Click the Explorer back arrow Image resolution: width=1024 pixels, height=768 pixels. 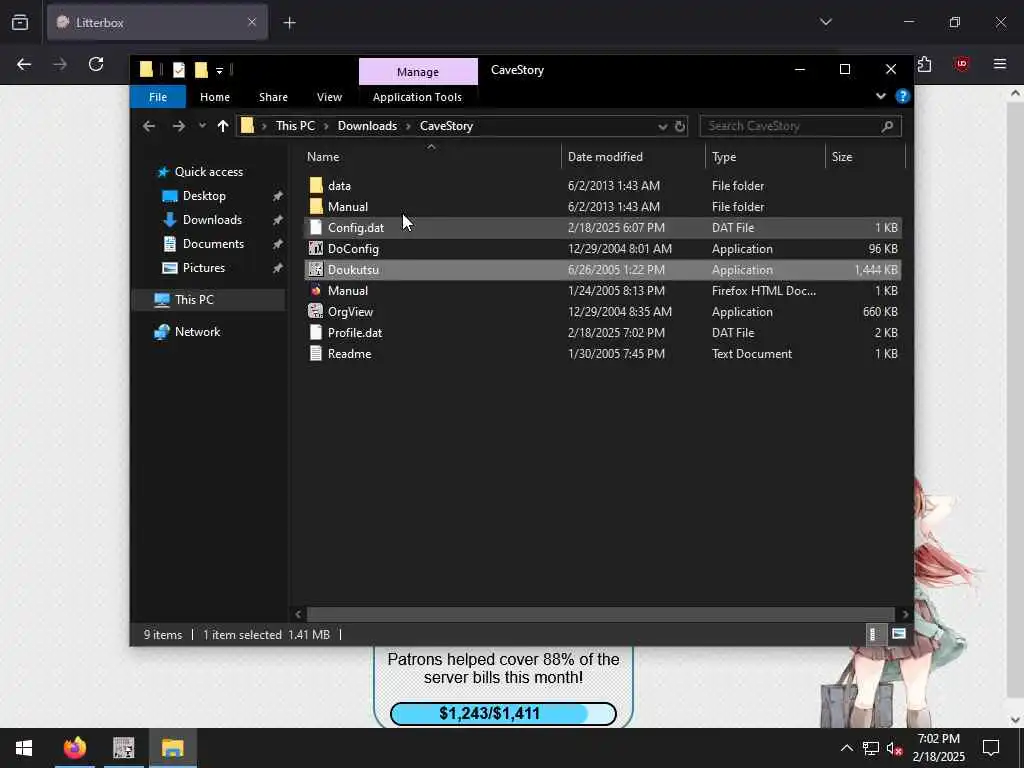[149, 126]
